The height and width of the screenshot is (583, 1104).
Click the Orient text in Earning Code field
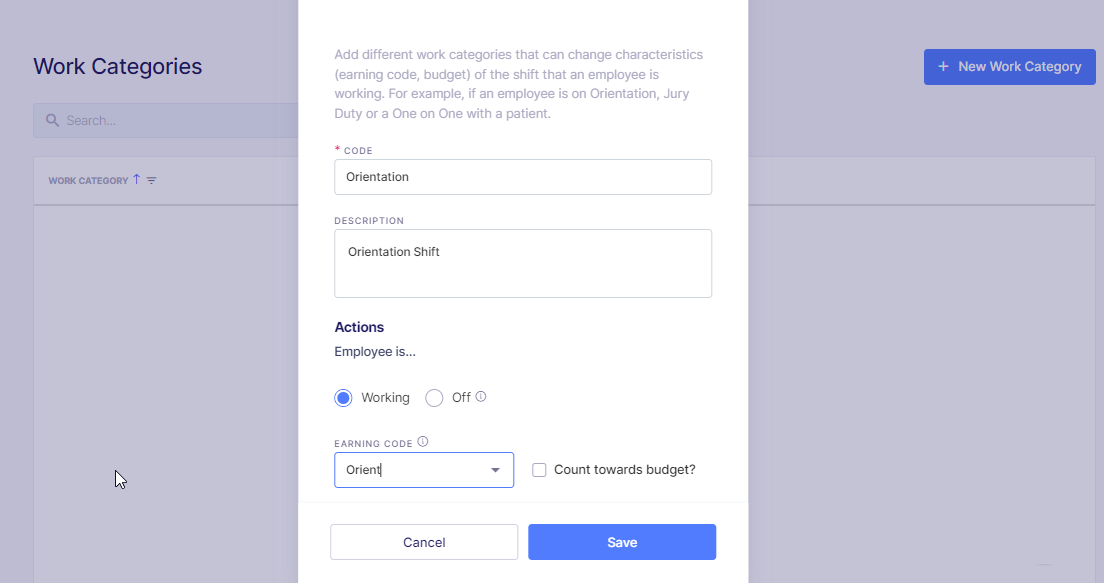pyautogui.click(x=365, y=470)
